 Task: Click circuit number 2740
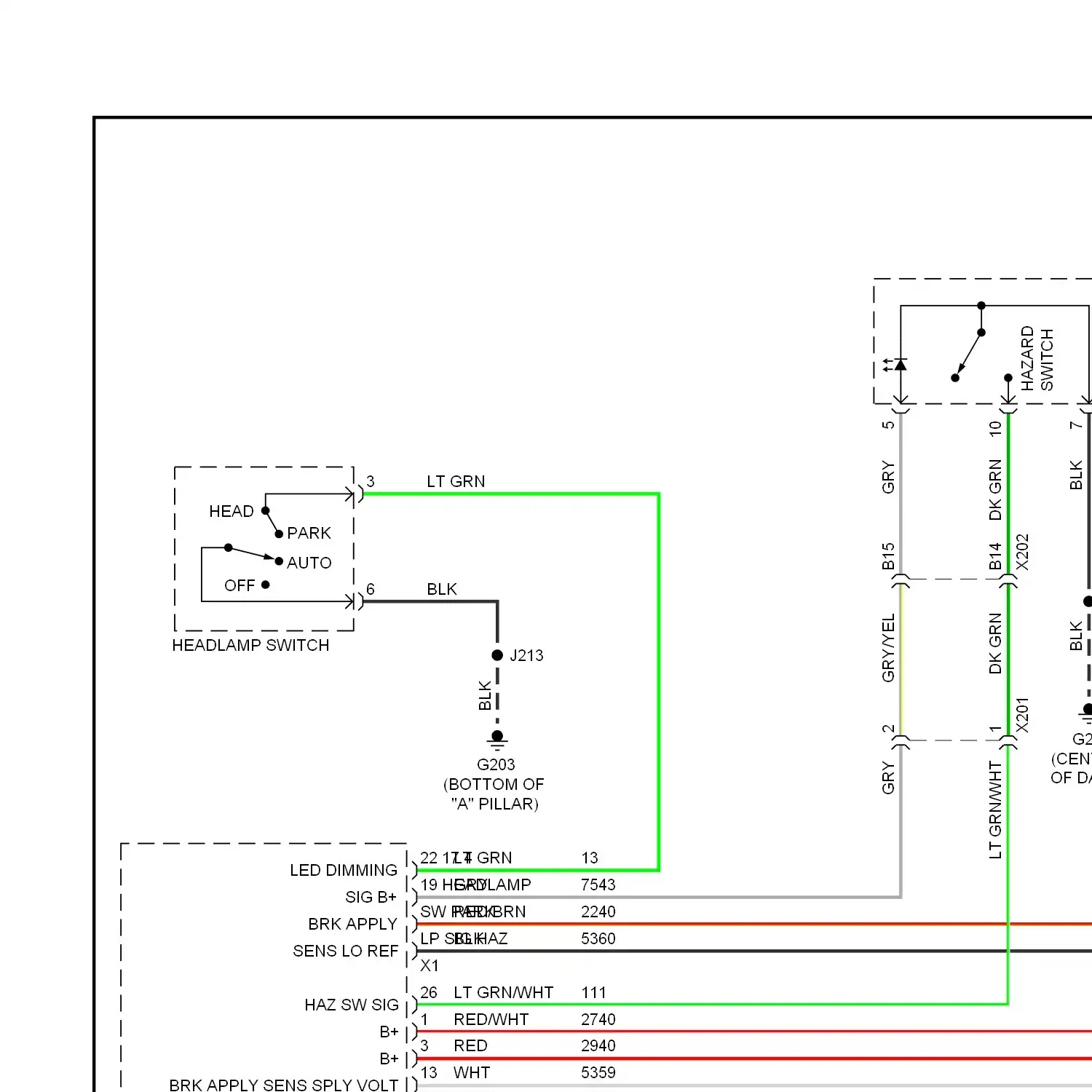[598, 1019]
